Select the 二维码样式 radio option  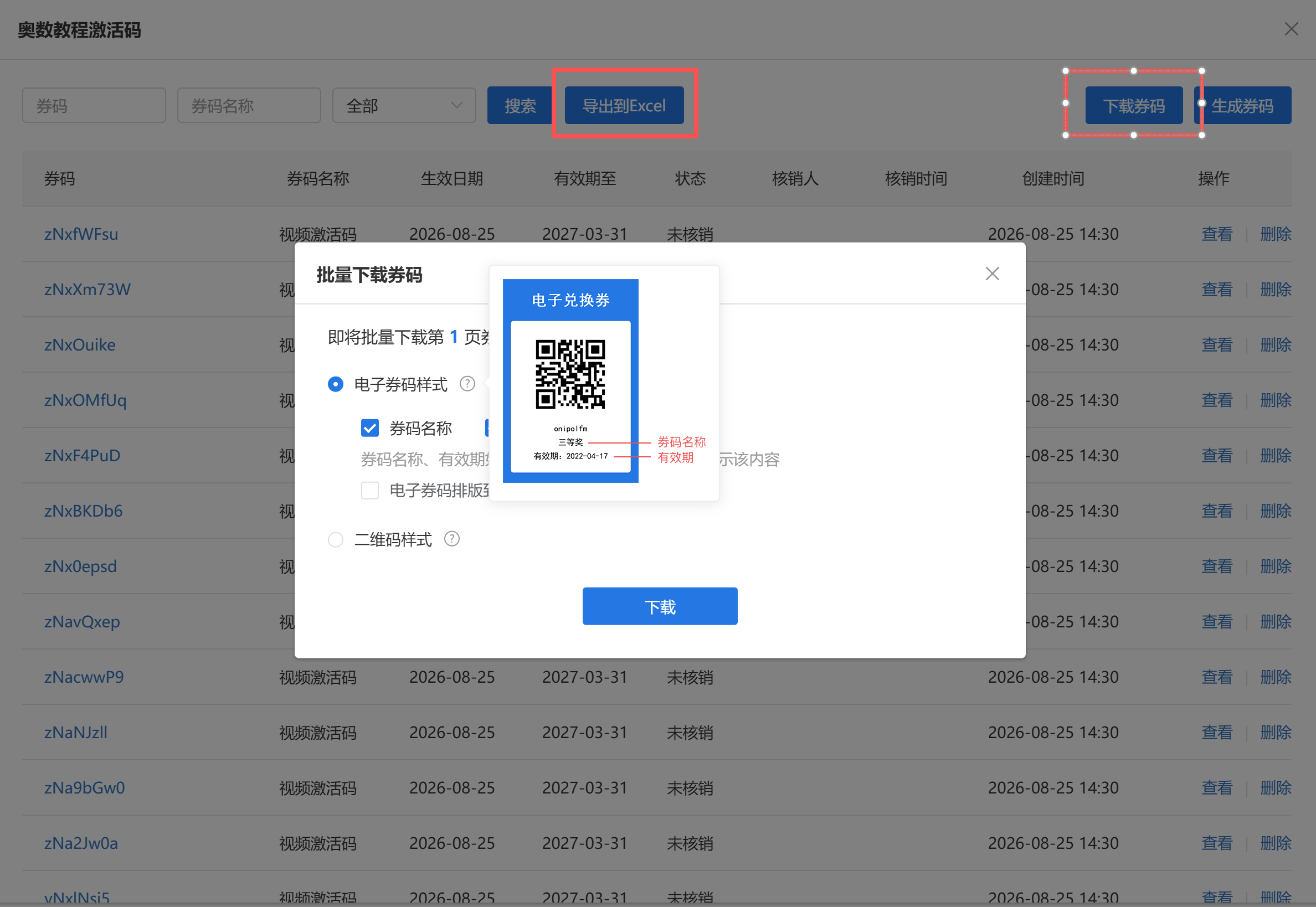point(336,539)
